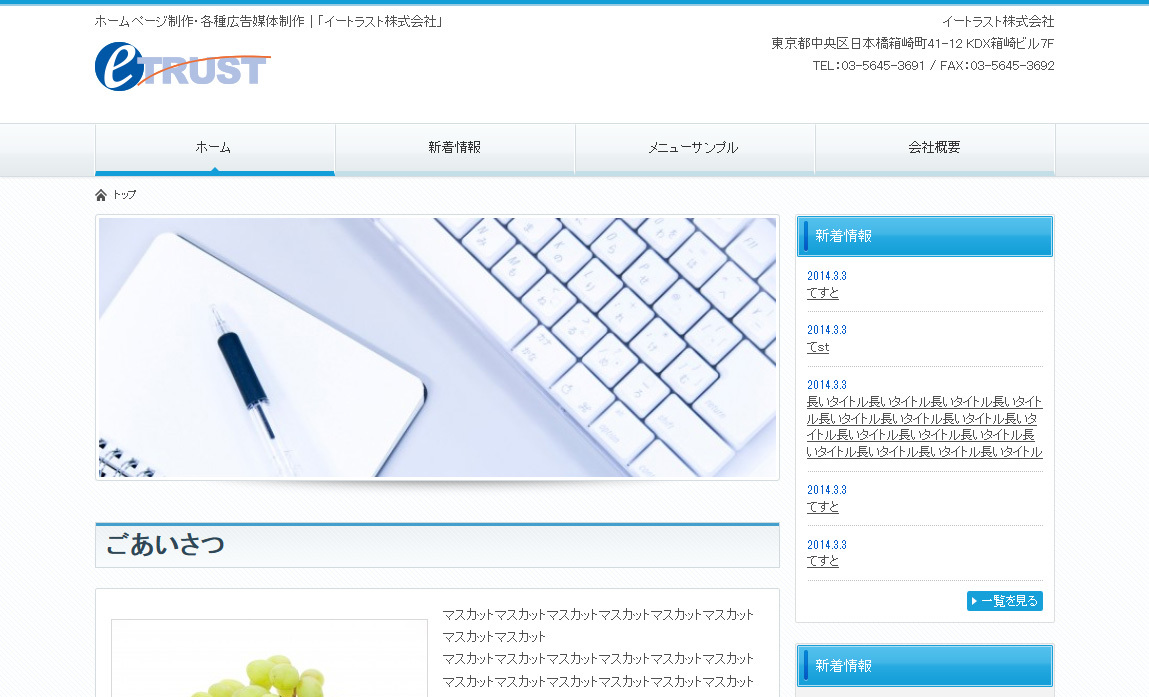Open the 会社概要 navigation tab
The width and height of the screenshot is (1149, 697).
[x=935, y=148]
